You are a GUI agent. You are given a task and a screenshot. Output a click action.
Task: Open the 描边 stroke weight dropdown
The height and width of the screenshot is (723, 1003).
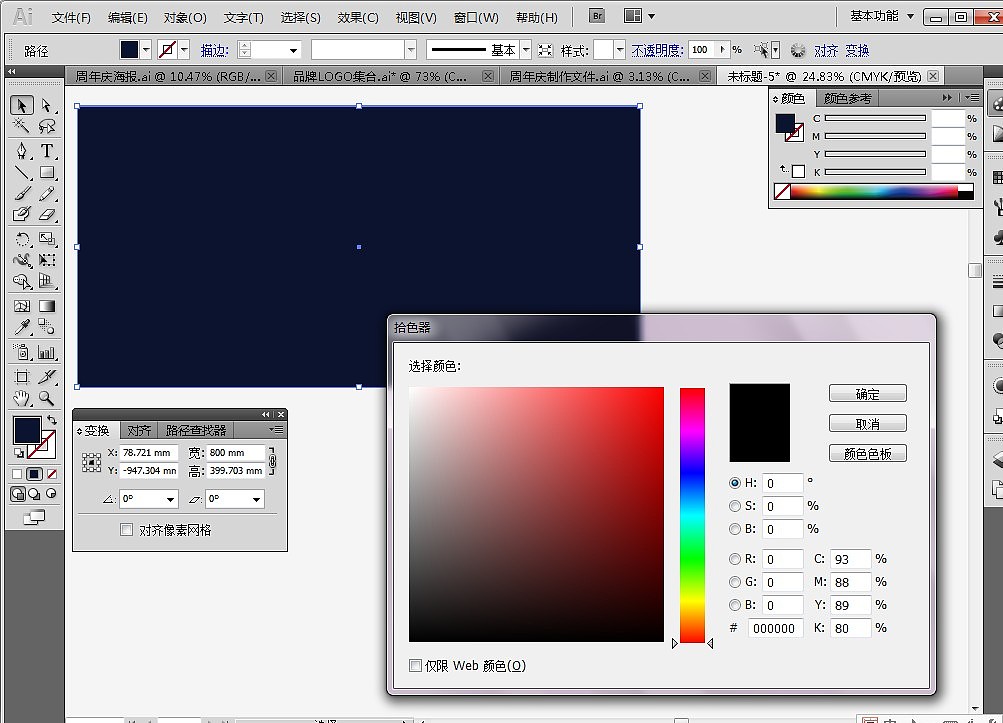coord(293,50)
